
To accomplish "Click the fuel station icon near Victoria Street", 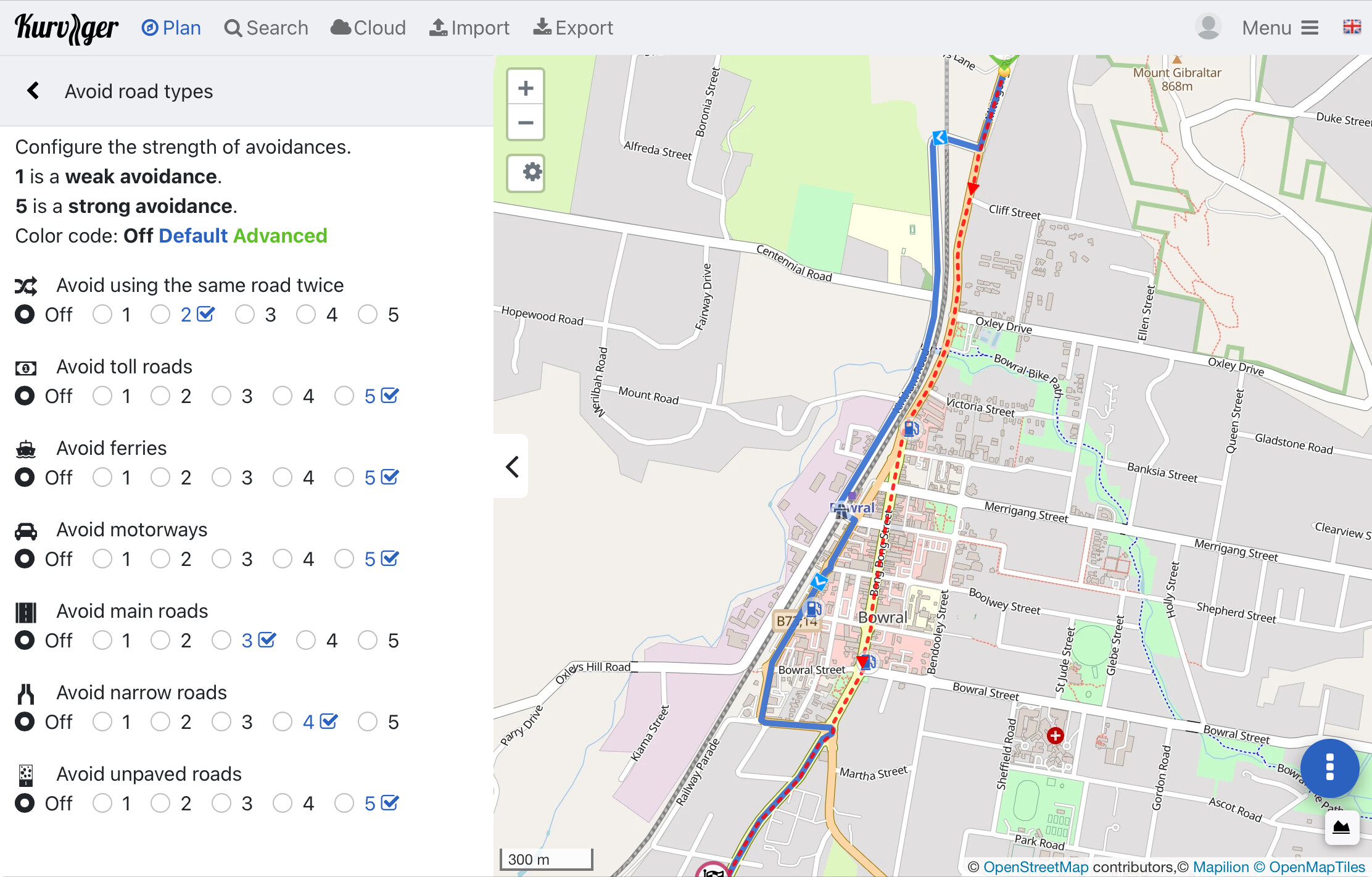I will [911, 428].
